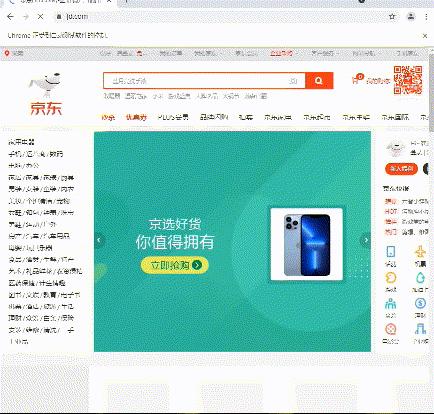Screen dimensions: 434x414
Task: Select the 男装/女装/童装/内衣 category row
Action: tap(41, 189)
